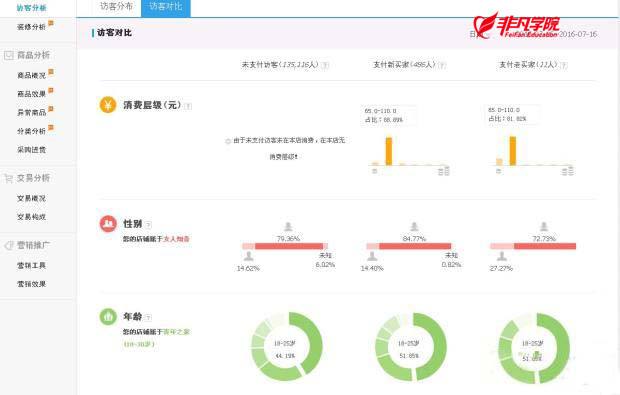This screenshot has width=620, height=395.
Task: Click the 0.82% 未知 value
Action: (x=451, y=265)
